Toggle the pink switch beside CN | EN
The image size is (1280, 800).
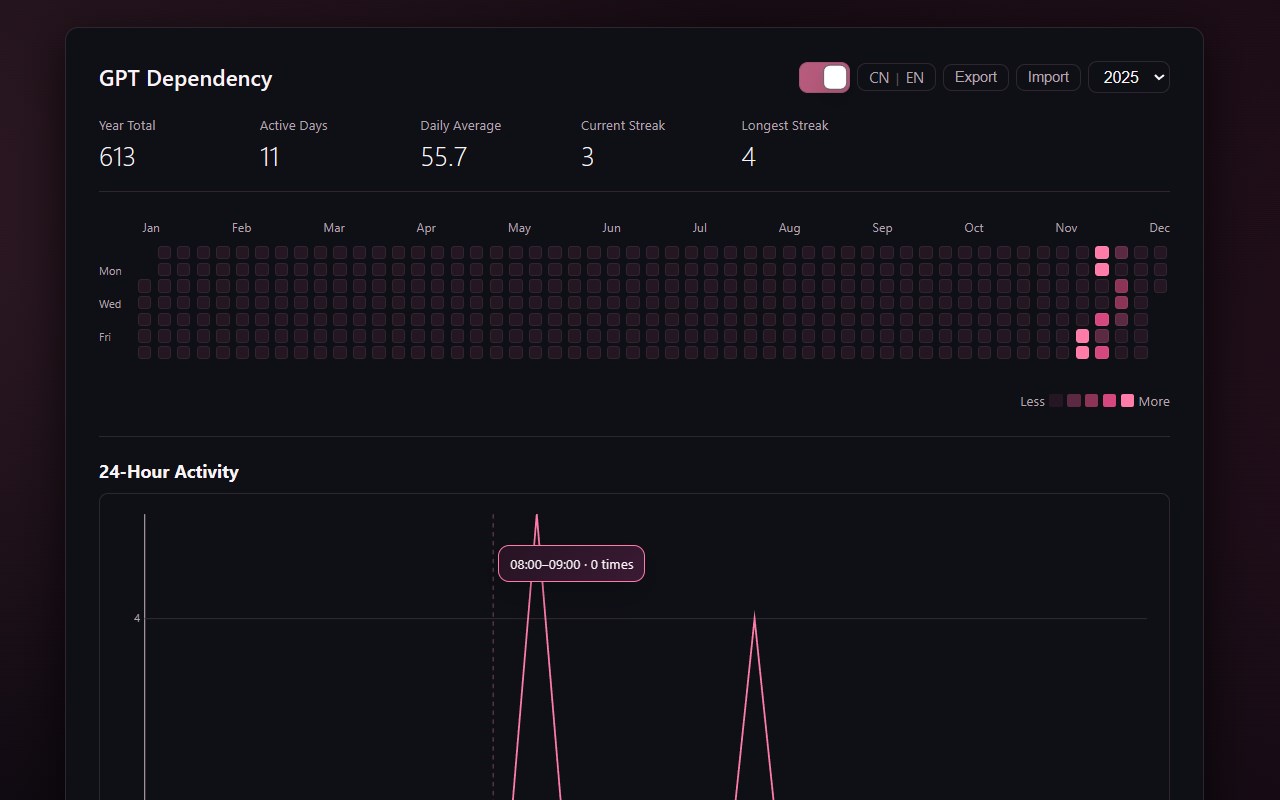click(824, 77)
